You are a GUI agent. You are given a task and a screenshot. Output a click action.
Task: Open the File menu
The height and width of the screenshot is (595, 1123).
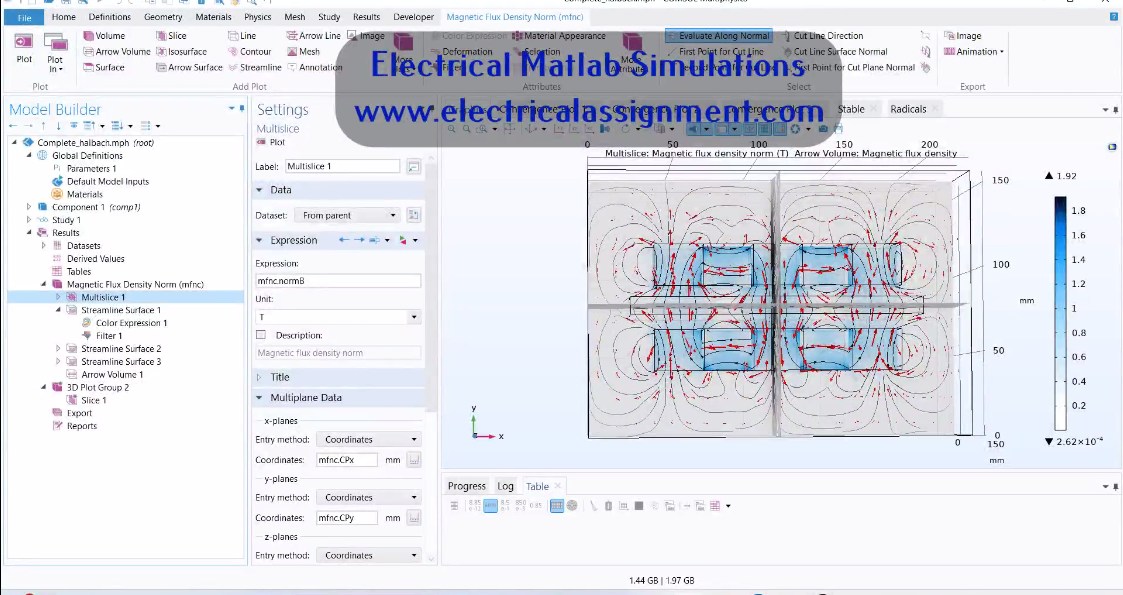coord(24,17)
